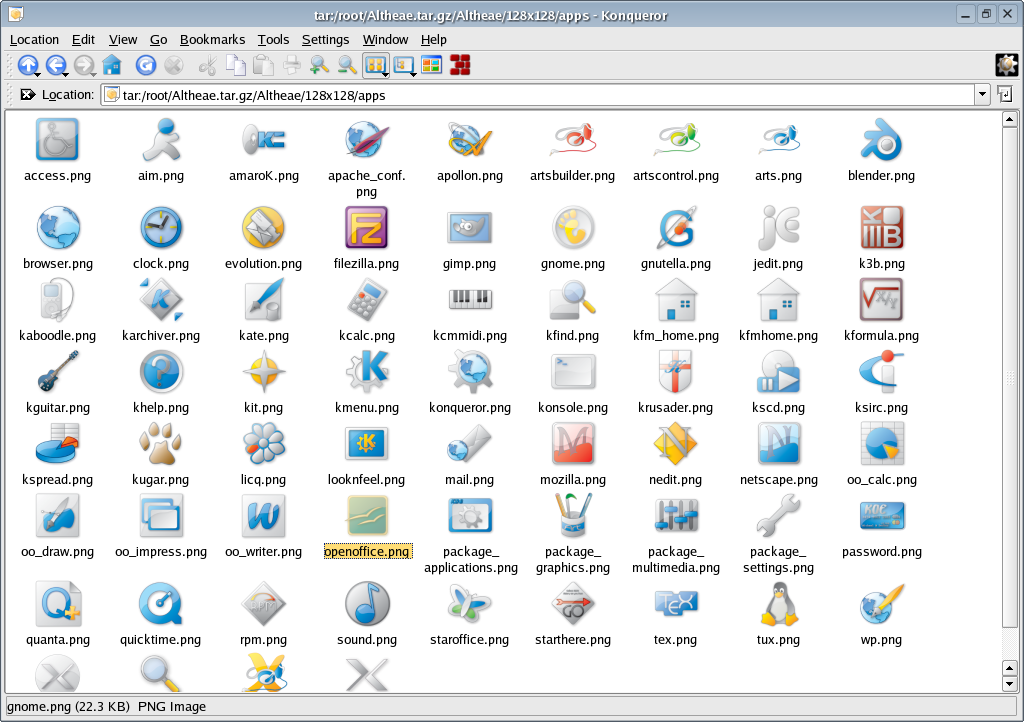Click the password.png file name
This screenshot has width=1024, height=722.
(882, 552)
